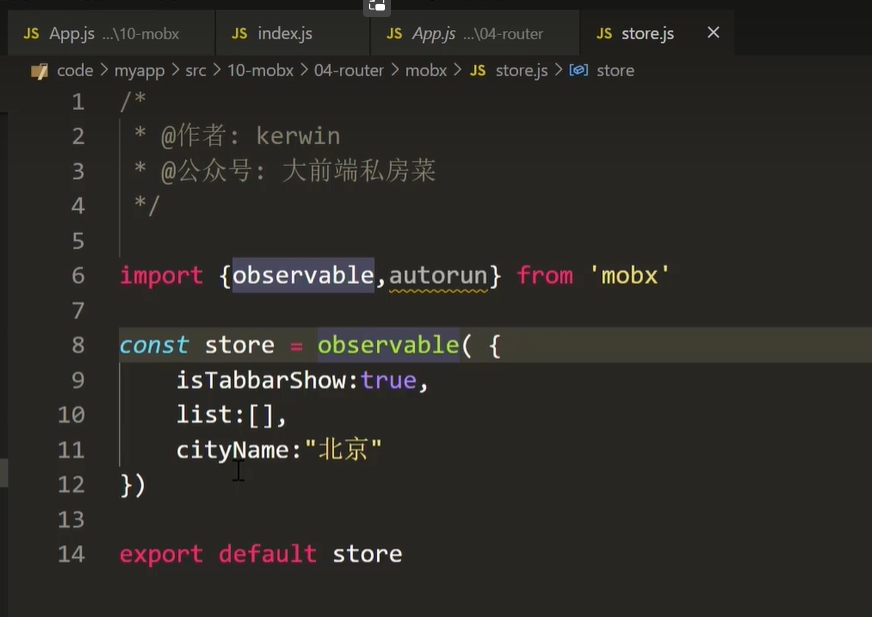Screen dimensions: 872x617
Task: Switch to the index.js tab
Action: pyautogui.click(x=284, y=33)
